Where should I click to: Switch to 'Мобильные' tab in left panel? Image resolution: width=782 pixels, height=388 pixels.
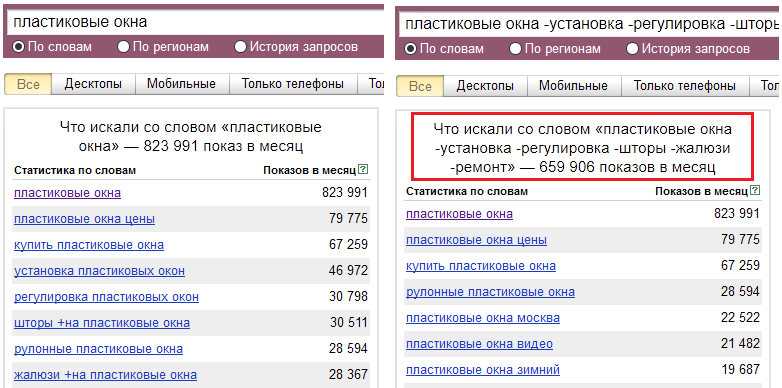182,84
